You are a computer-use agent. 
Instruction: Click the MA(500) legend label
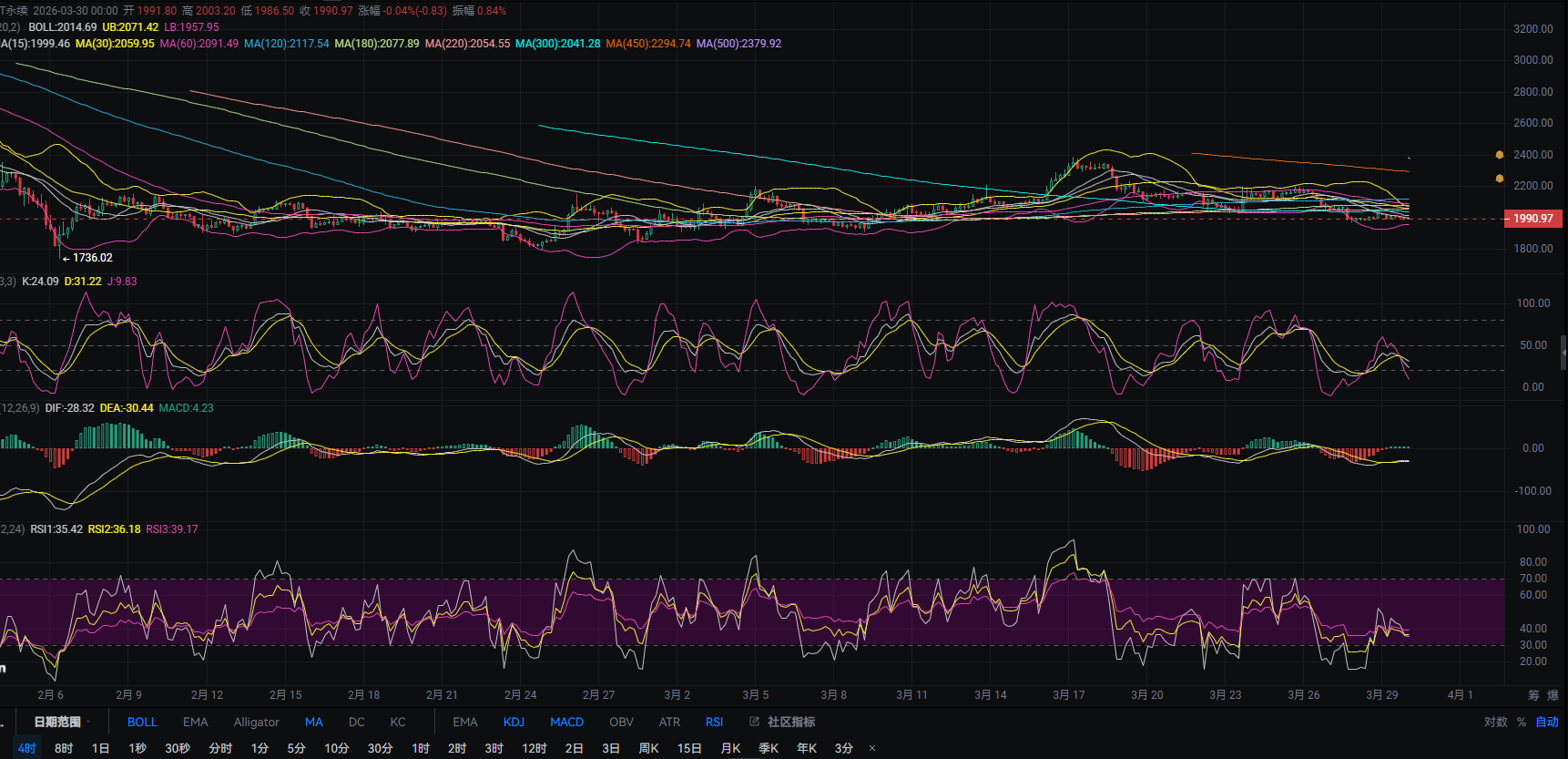[738, 44]
